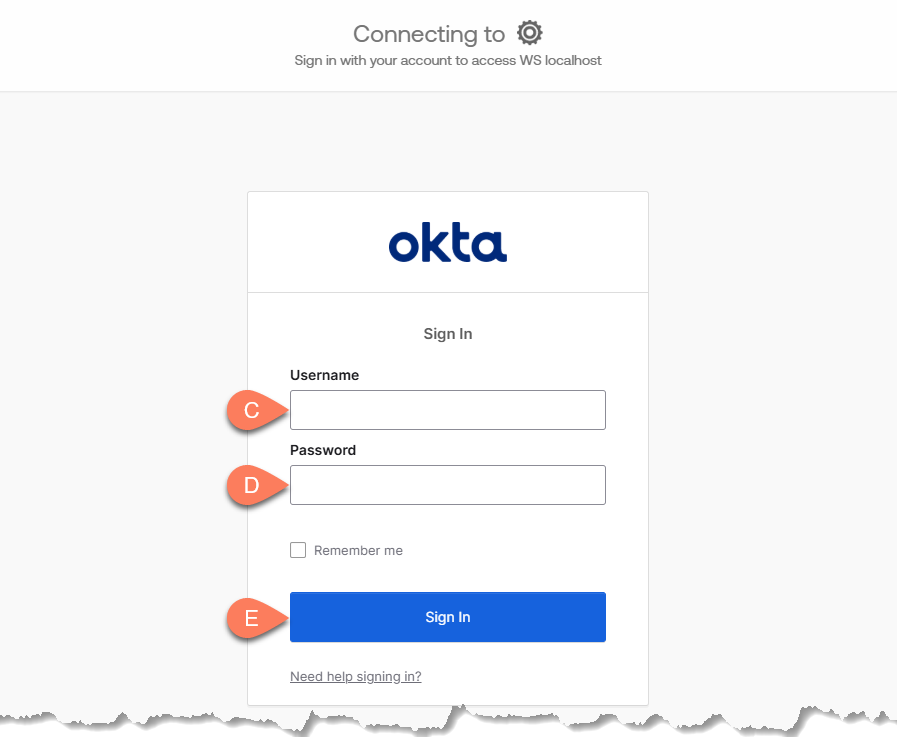
Task: Click the orange C callout marker
Action: (x=252, y=411)
